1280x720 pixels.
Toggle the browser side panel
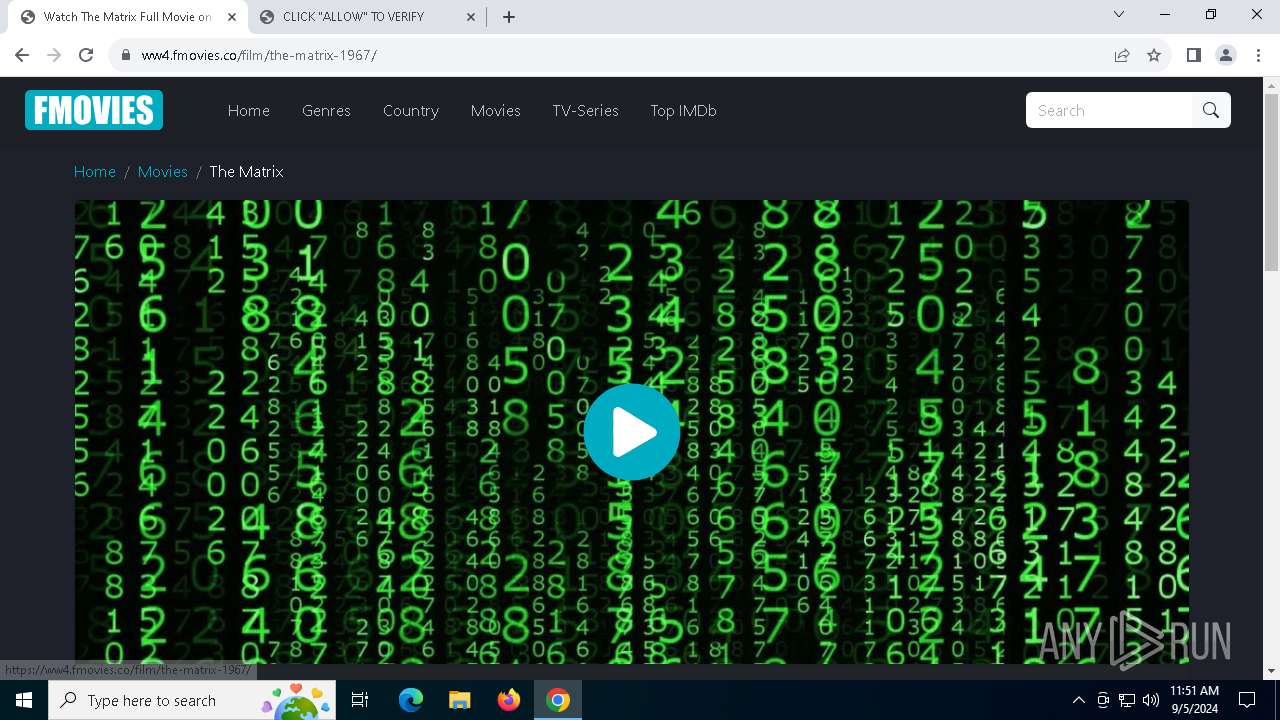[x=1194, y=55]
